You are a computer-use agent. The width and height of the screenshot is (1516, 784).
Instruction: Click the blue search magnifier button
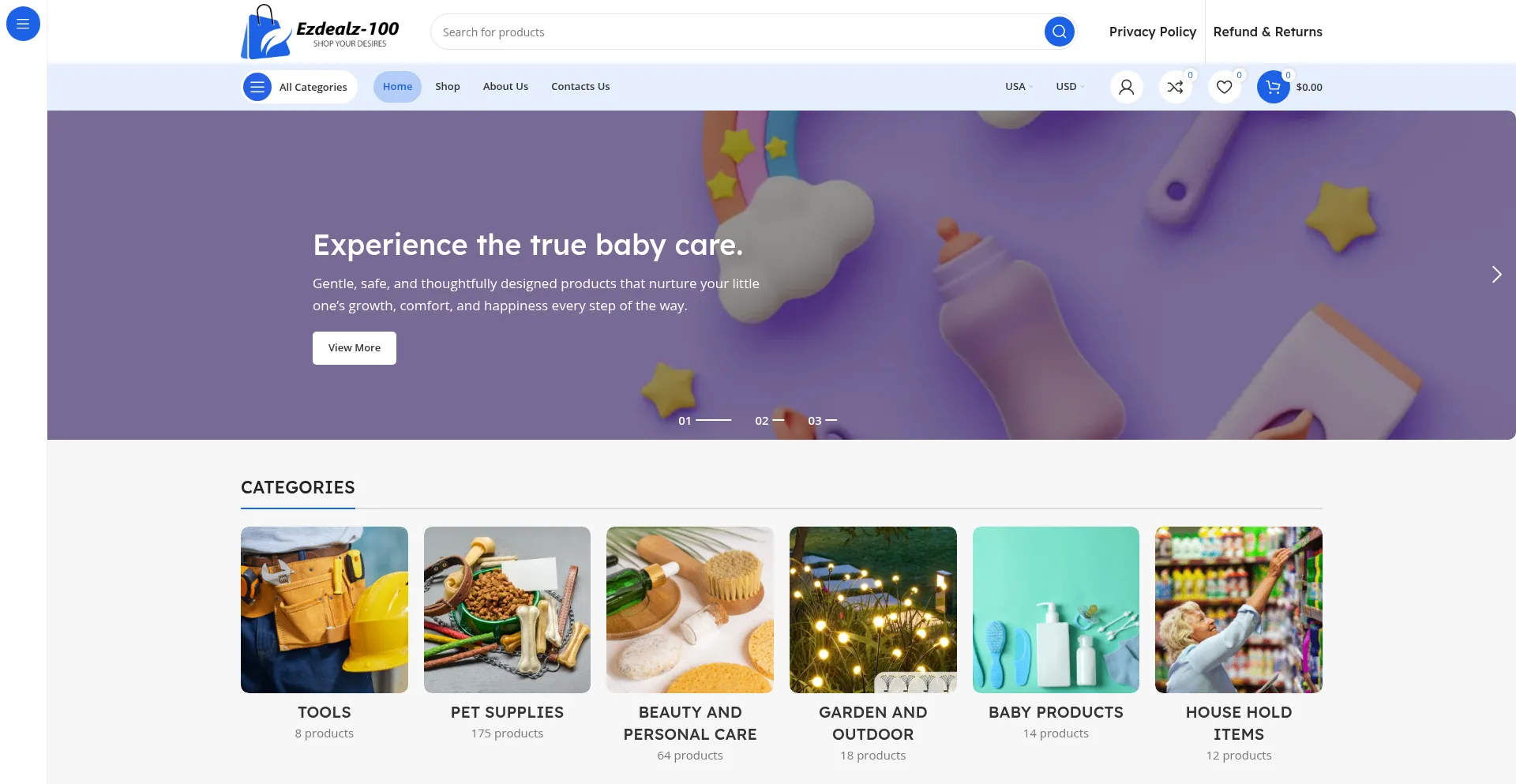click(x=1059, y=32)
